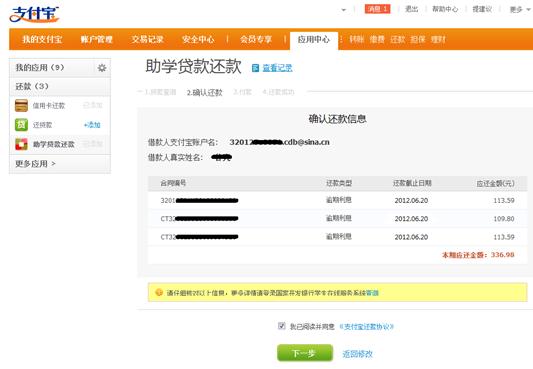Open the red 消息 notification badge
This screenshot has width=533, height=369.
click(x=377, y=9)
